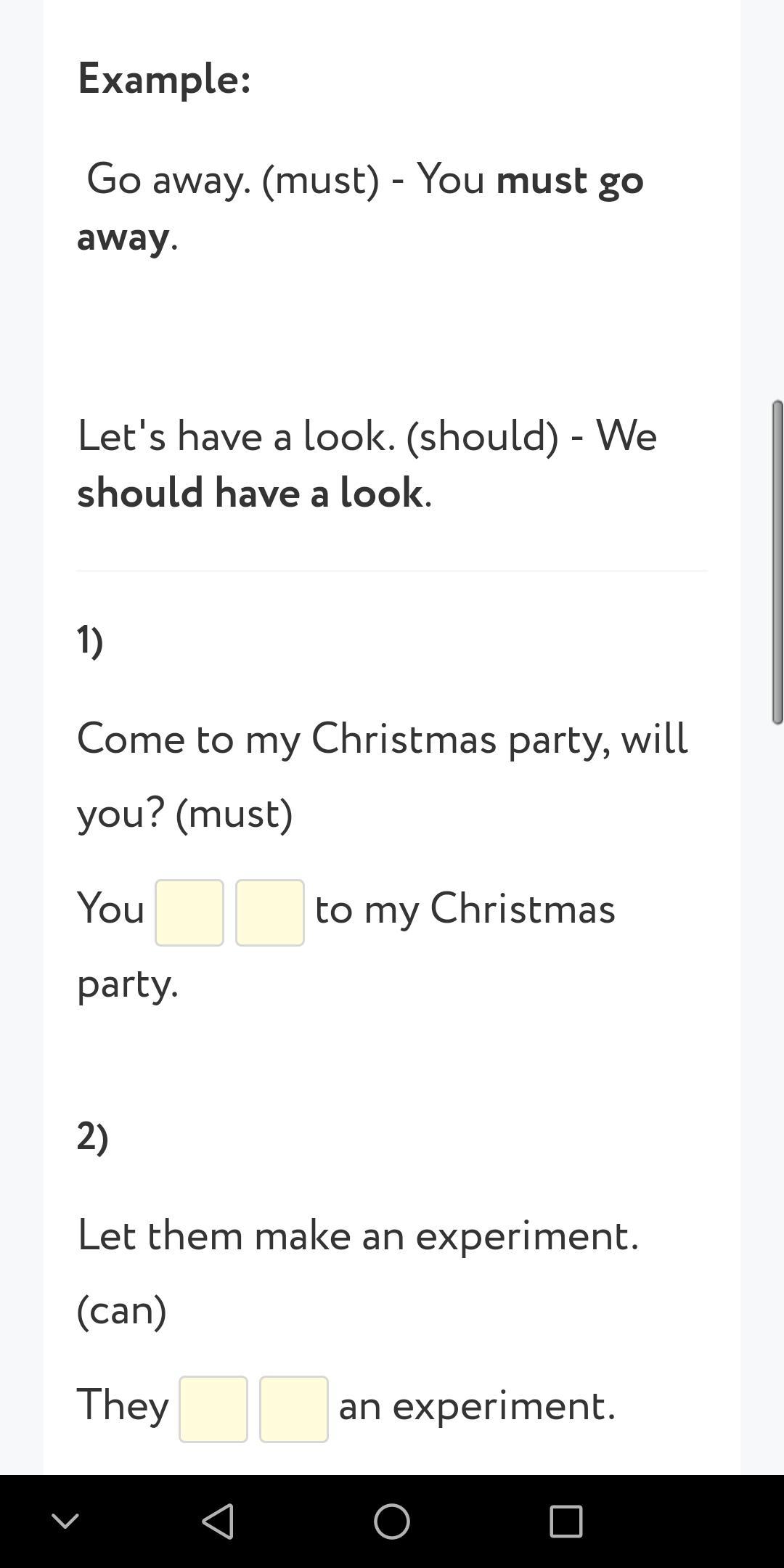Hide keyboard with down chevron icon

click(x=65, y=1521)
